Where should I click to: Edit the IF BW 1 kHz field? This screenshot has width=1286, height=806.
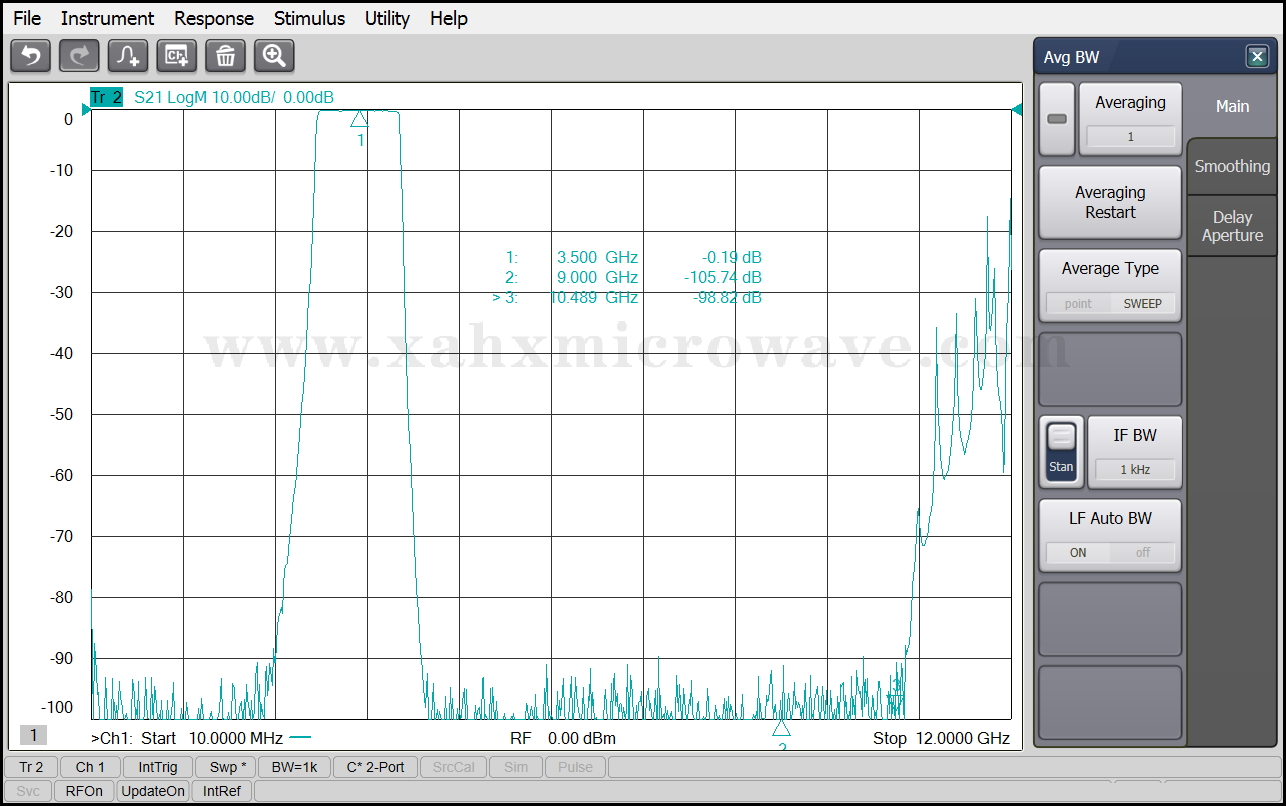pyautogui.click(x=1135, y=469)
